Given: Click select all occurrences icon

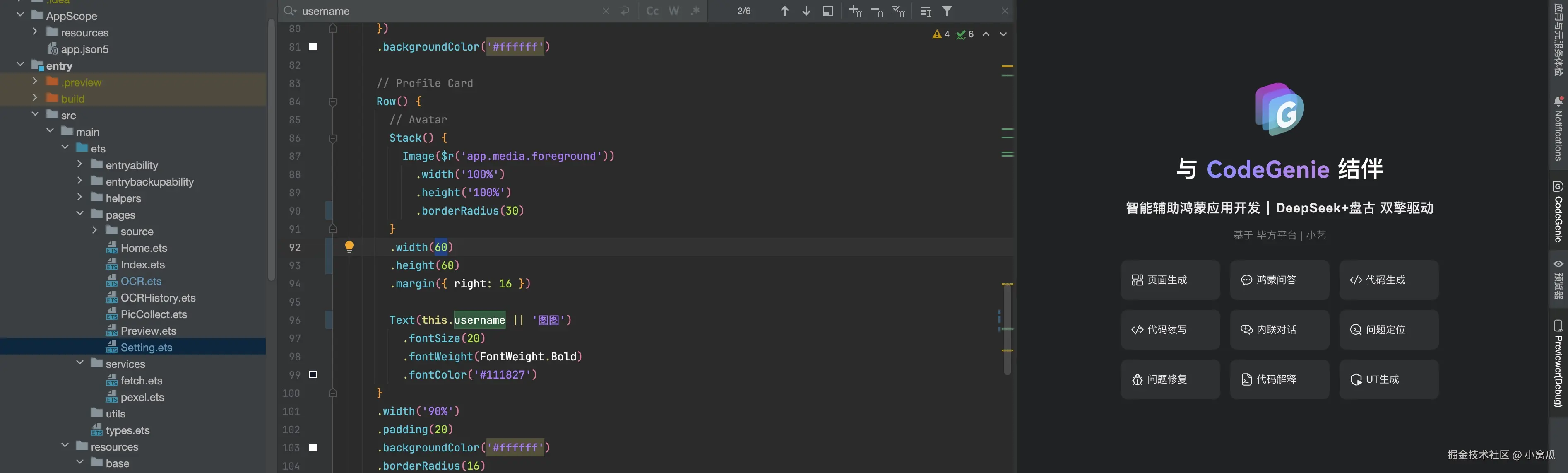Looking at the screenshot, I should (x=898, y=11).
